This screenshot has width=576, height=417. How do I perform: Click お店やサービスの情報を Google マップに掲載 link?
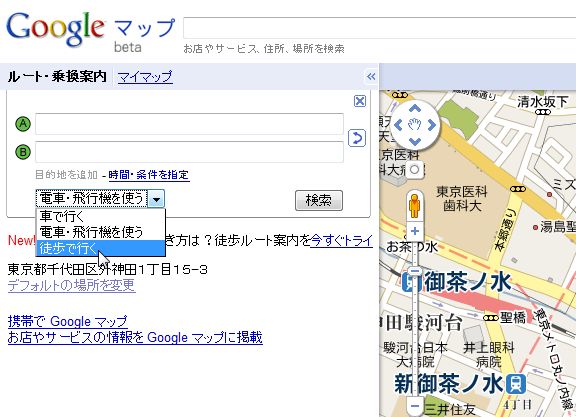[135, 337]
